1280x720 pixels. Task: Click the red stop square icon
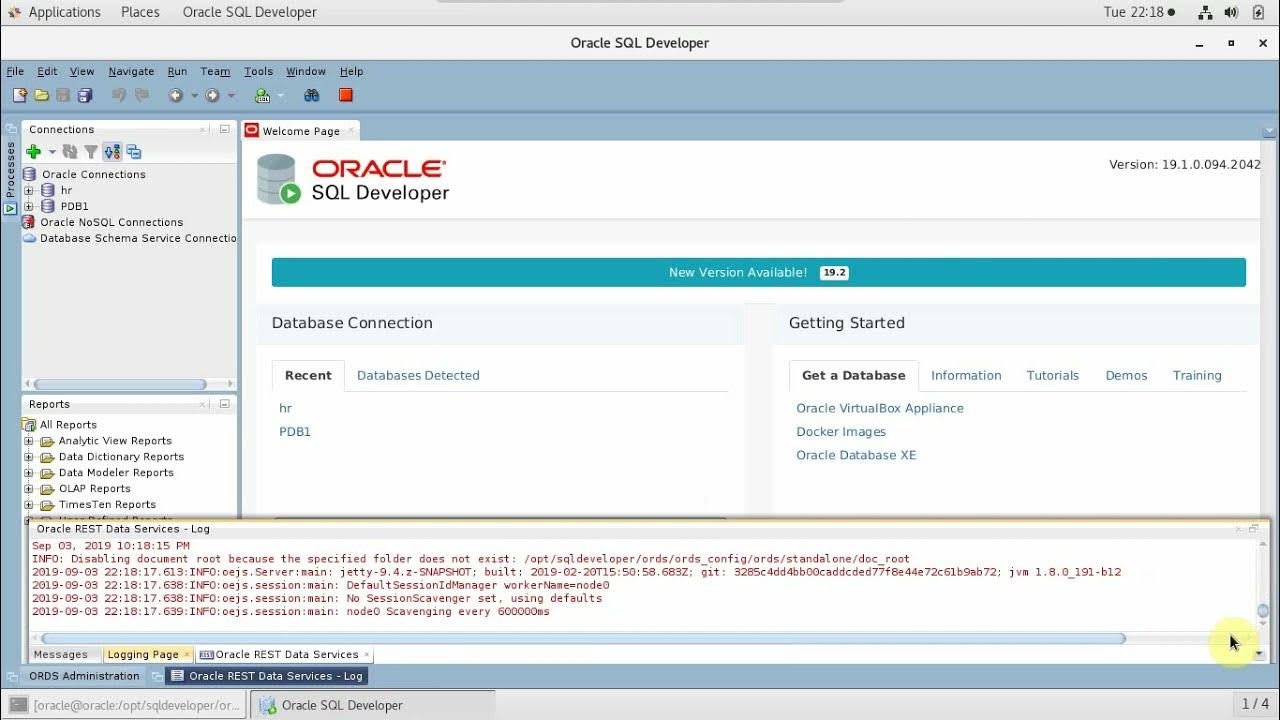click(345, 95)
